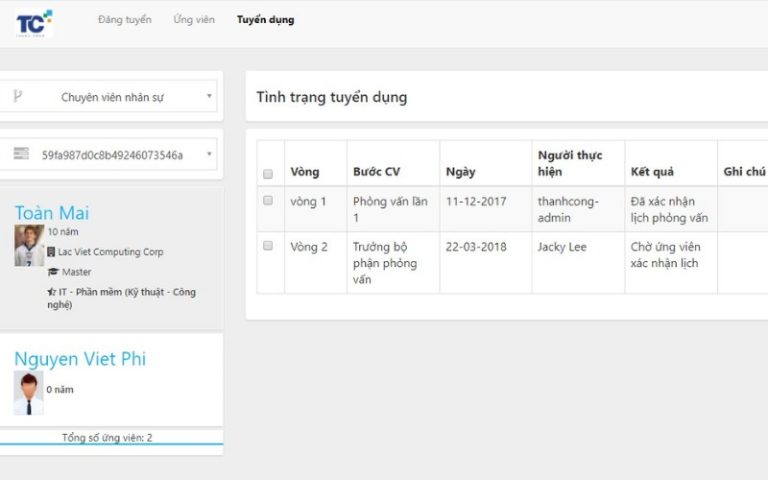The height and width of the screenshot is (480, 768).
Task: Tick the checkbox for the Vòng 2 row
Action: [x=268, y=246]
